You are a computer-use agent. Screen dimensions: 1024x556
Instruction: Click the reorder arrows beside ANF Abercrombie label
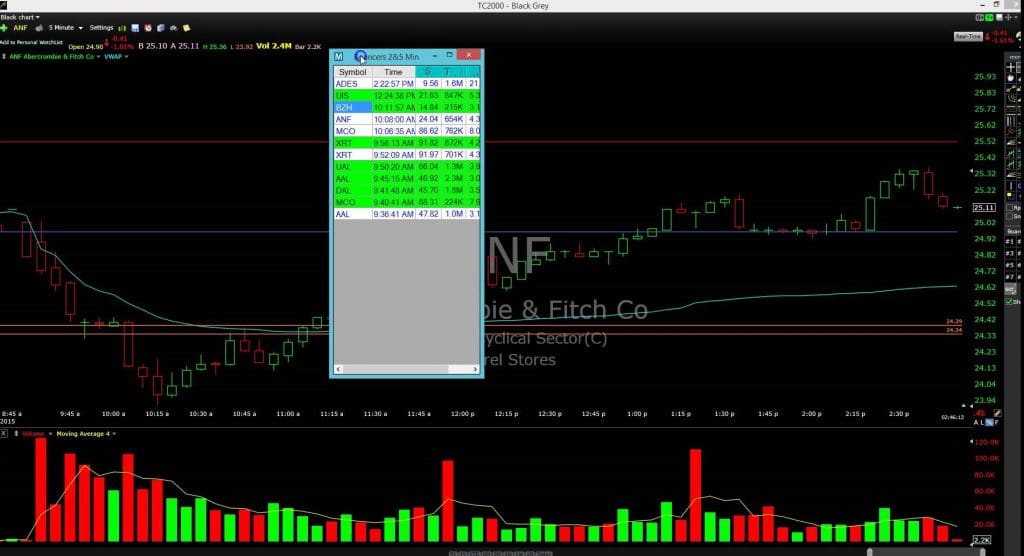[x=4, y=57]
